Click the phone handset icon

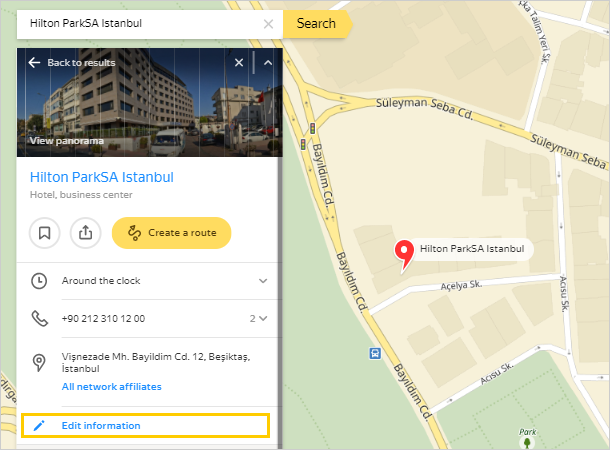[40, 319]
